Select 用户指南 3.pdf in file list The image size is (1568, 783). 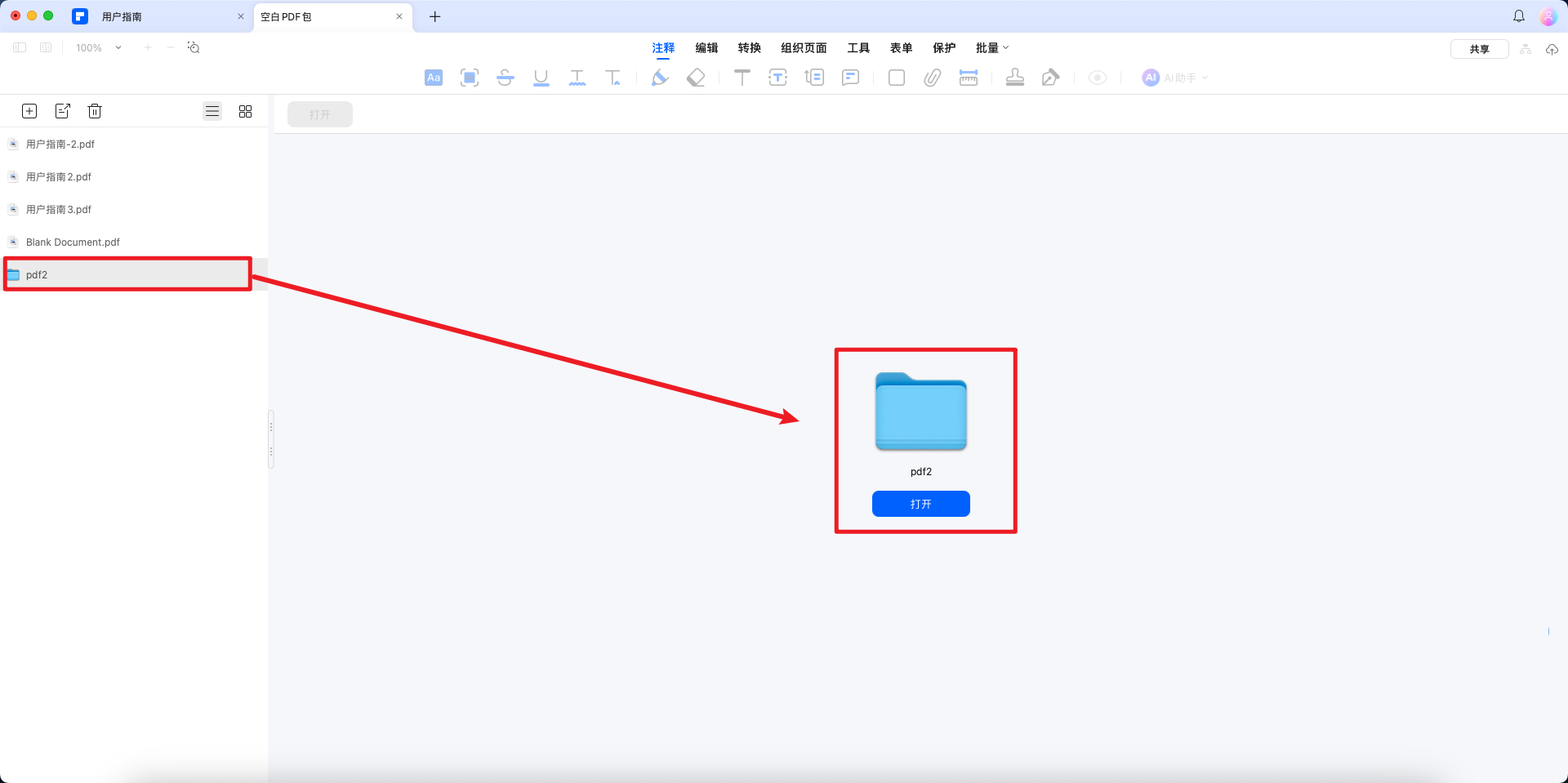tap(59, 209)
